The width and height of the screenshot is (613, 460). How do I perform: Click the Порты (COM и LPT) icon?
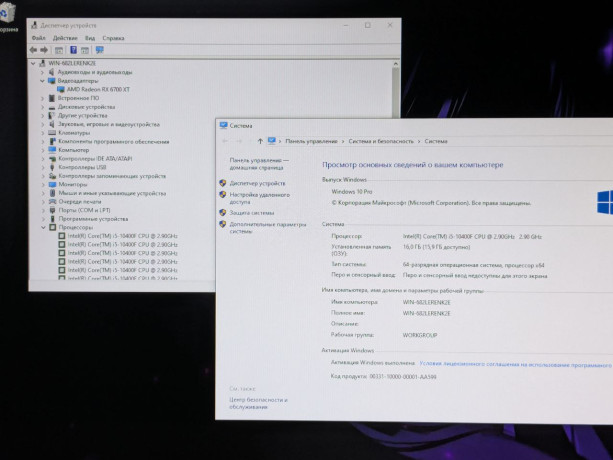click(52, 210)
